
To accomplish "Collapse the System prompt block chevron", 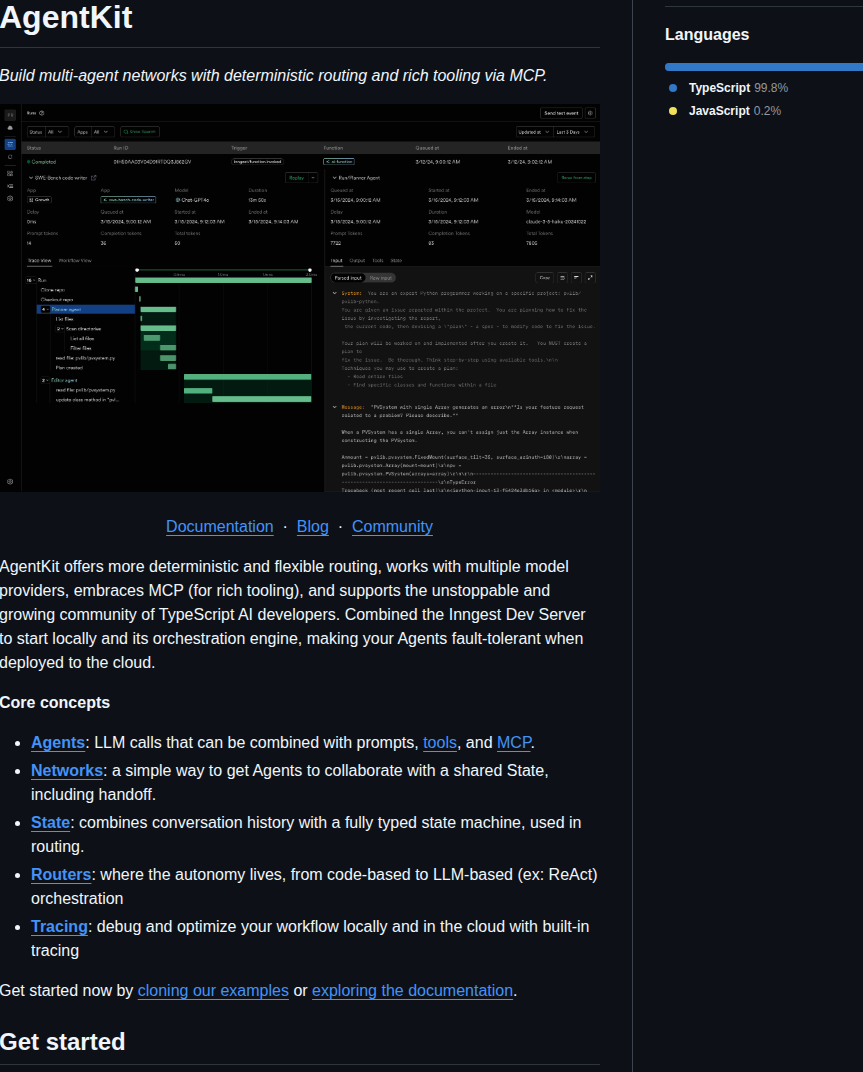I will (x=335, y=293).
